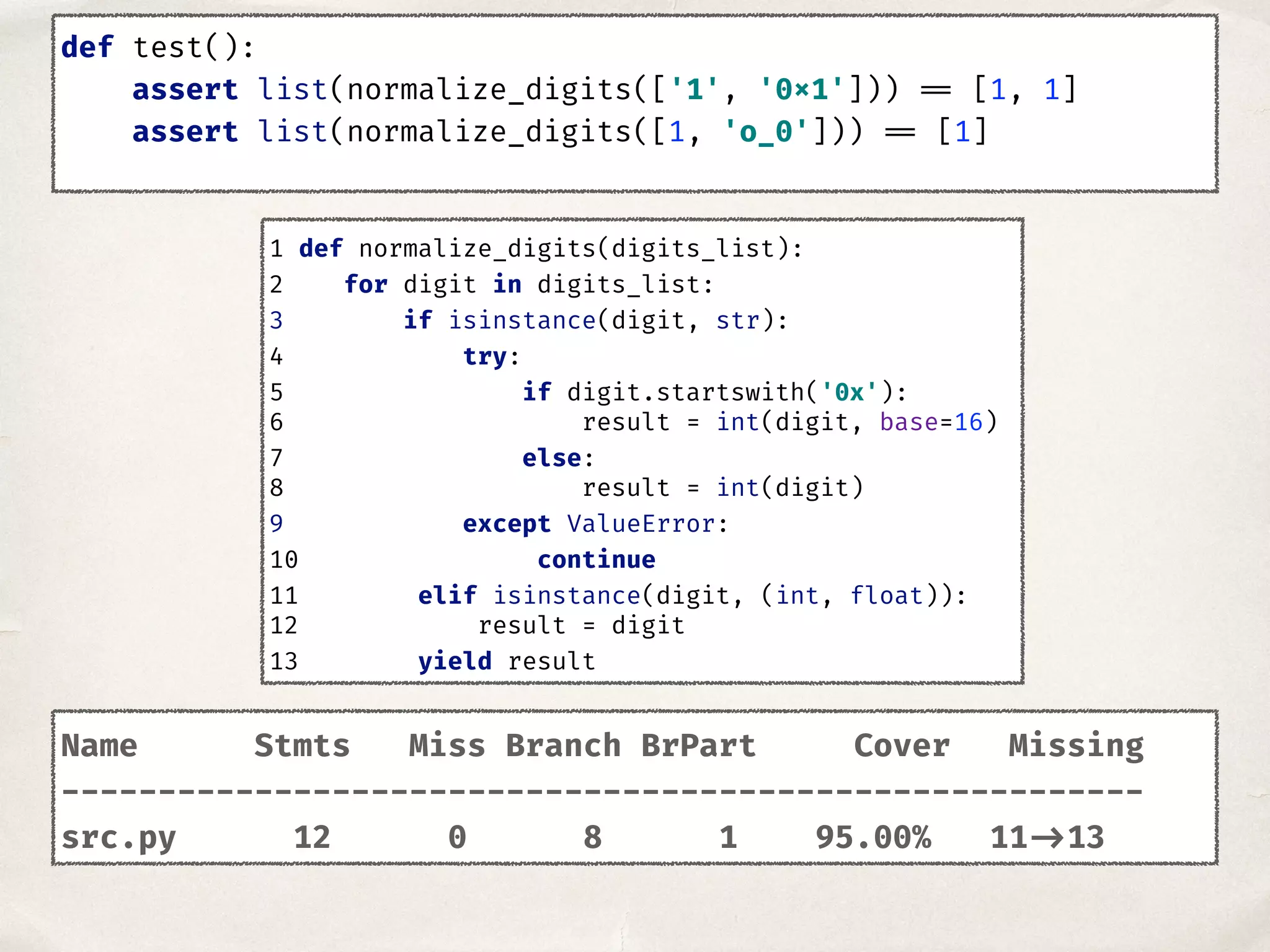This screenshot has height=952, width=1270.
Task: Click the Stmts value '12'
Action: pyautogui.click(x=312, y=837)
